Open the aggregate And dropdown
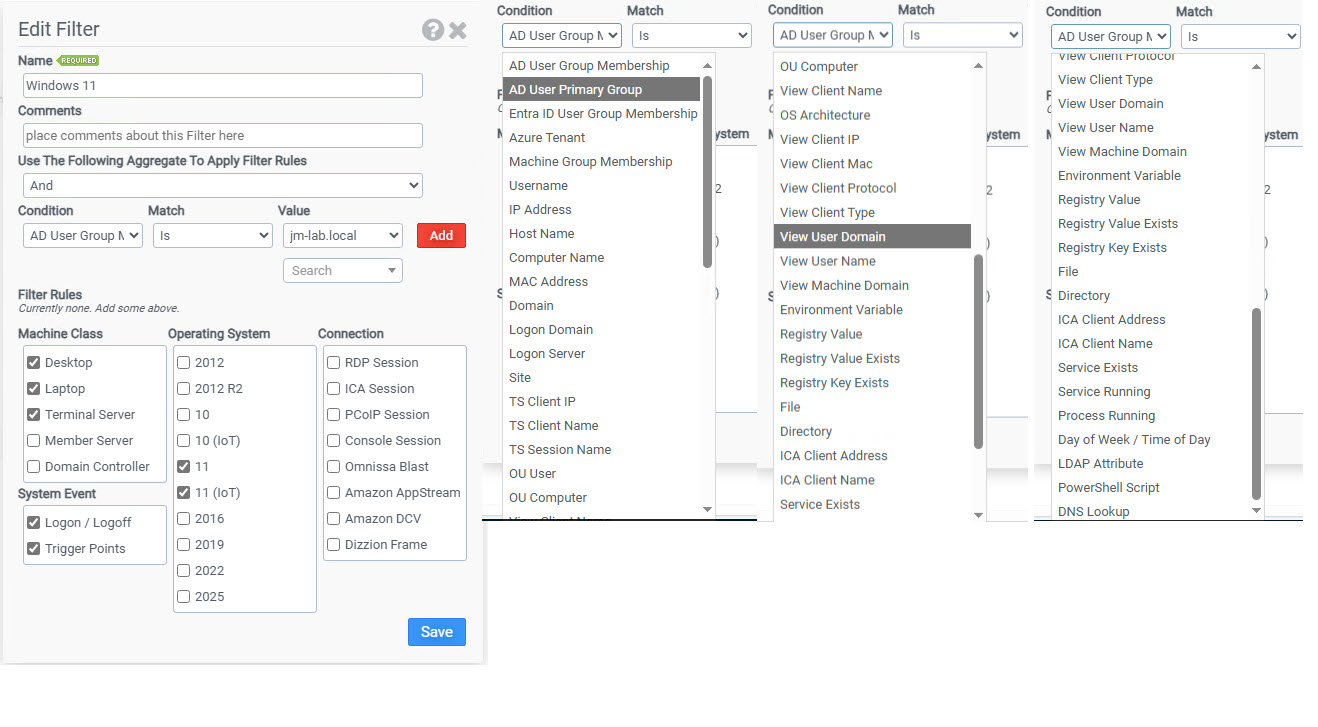The height and width of the screenshot is (727, 1318). 222,186
